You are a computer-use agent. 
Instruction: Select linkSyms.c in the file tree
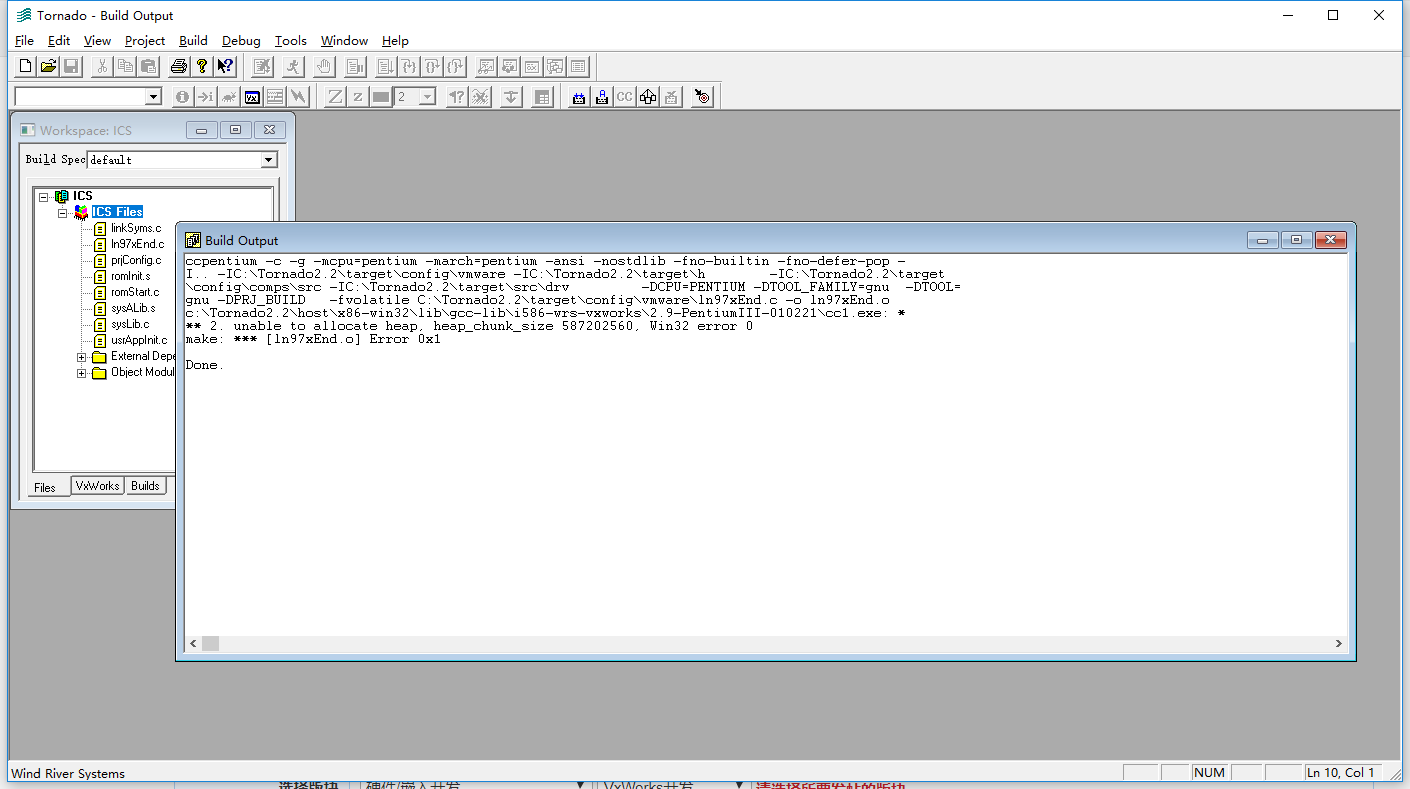(x=135, y=228)
